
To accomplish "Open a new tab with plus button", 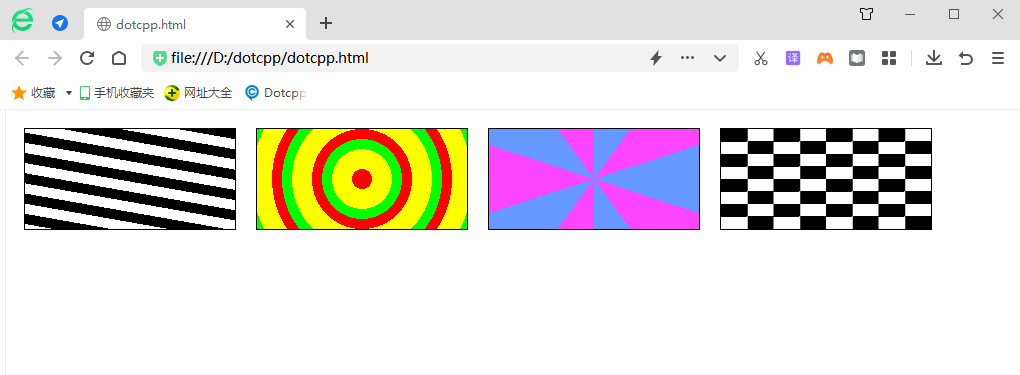I will (326, 23).
